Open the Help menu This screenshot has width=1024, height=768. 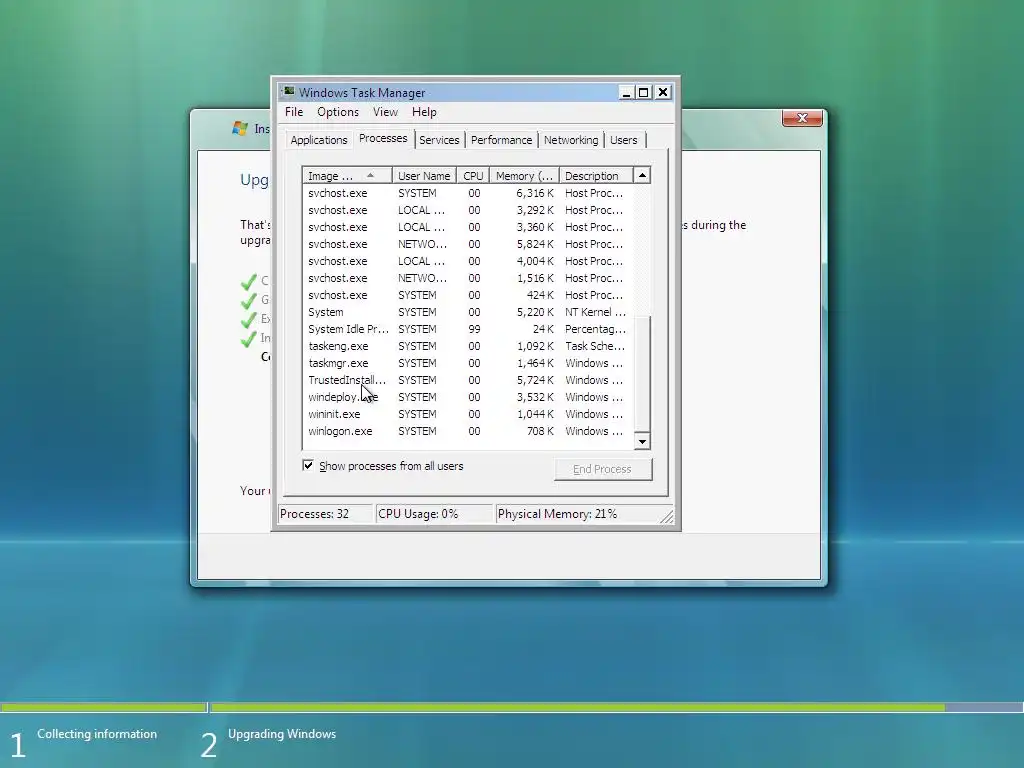coord(424,112)
